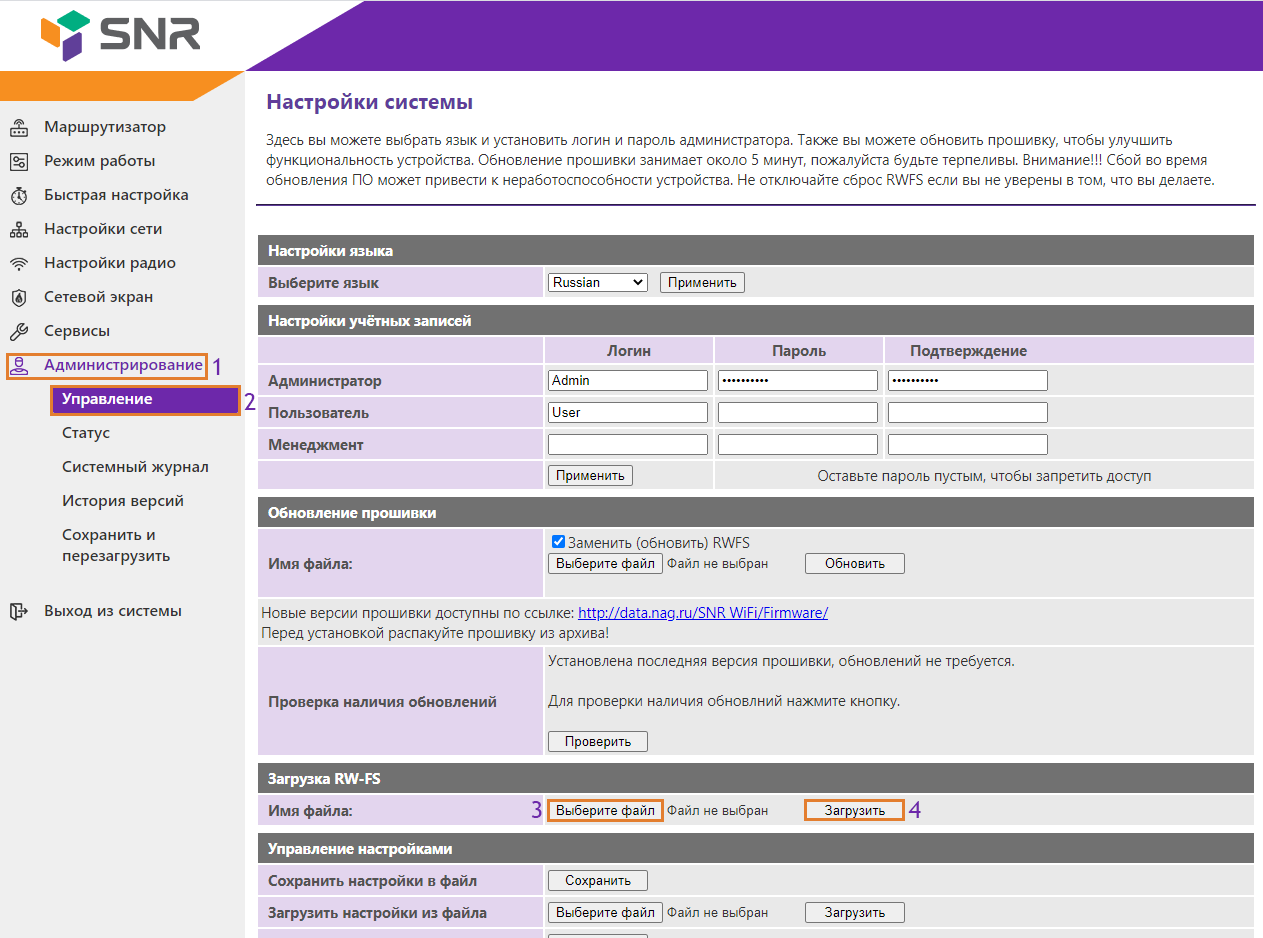Click the network icon for Настройки сети
The height and width of the screenshot is (938, 1263).
pos(19,230)
